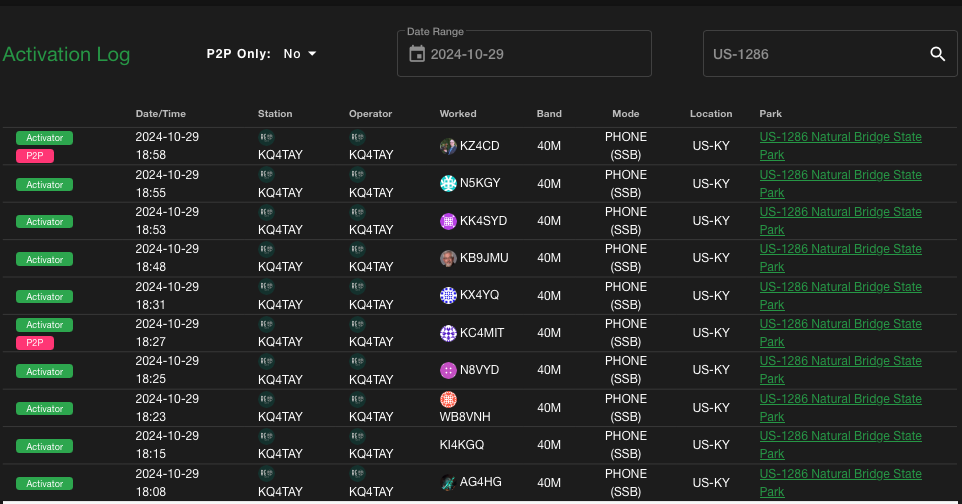Click the Date/Time column header
The height and width of the screenshot is (504, 962).
(x=161, y=114)
